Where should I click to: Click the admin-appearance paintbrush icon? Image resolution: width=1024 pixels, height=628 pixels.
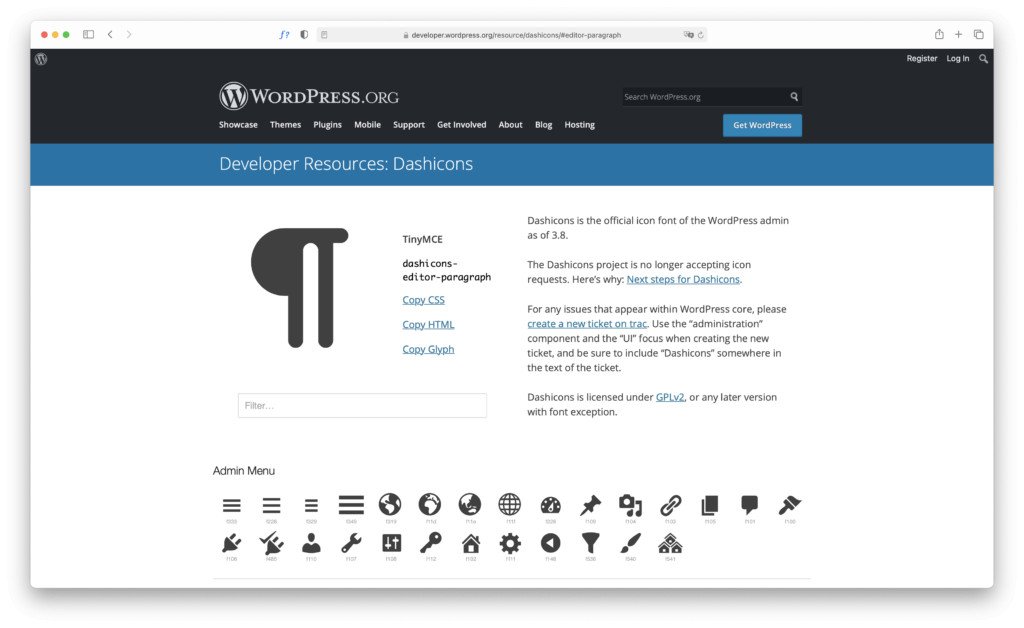point(790,504)
